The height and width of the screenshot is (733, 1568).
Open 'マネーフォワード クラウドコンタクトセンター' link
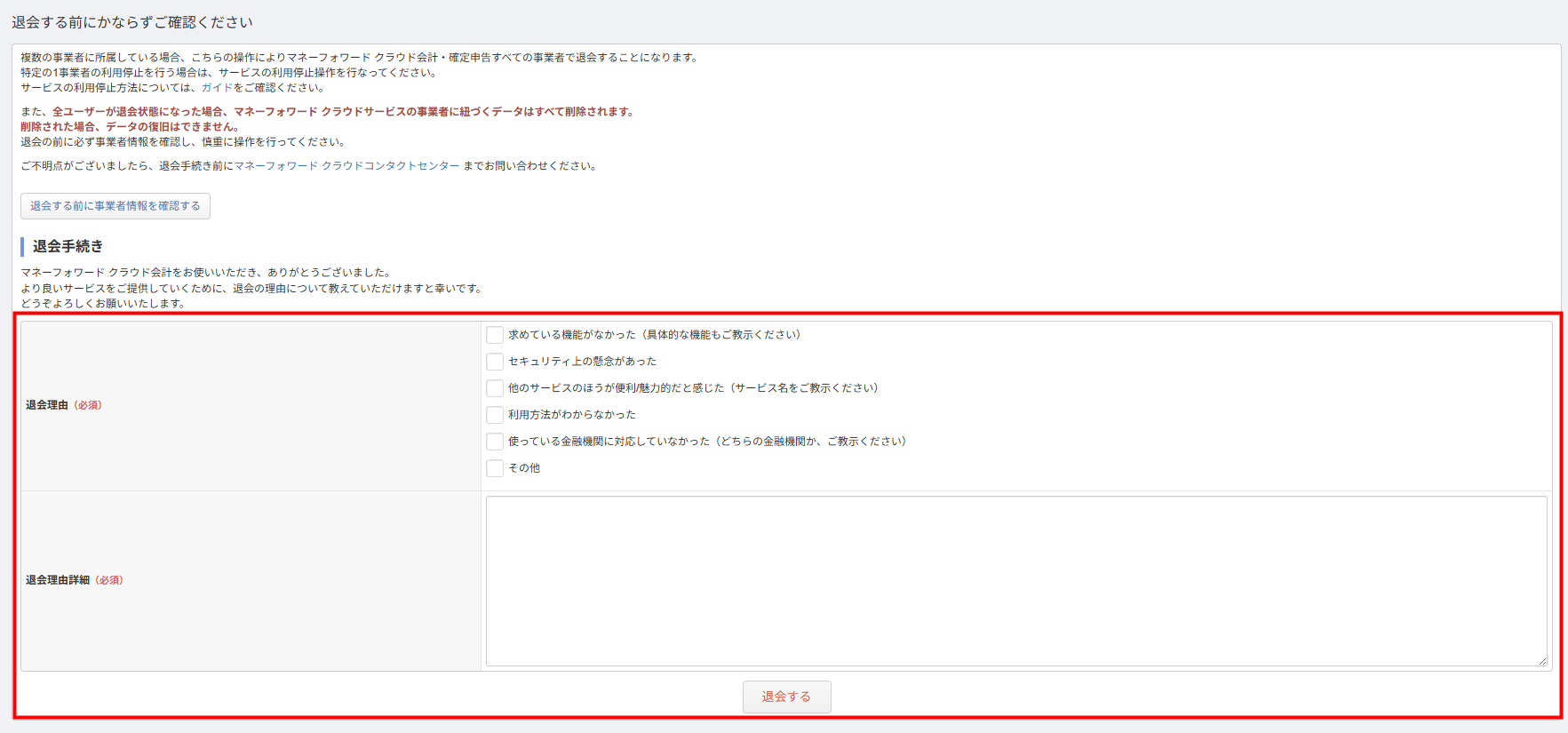pos(346,166)
